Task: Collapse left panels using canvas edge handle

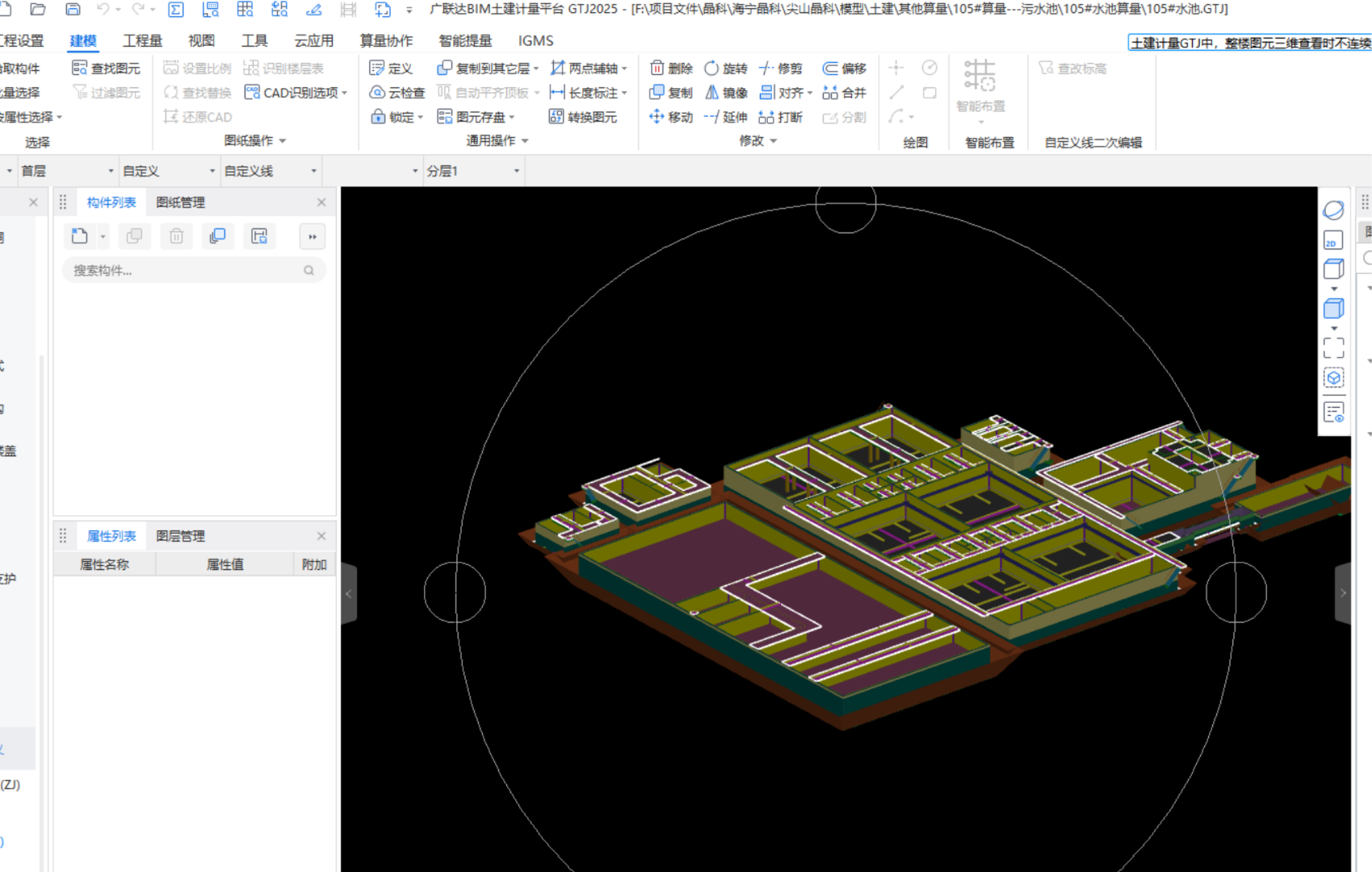Action: pyautogui.click(x=349, y=593)
